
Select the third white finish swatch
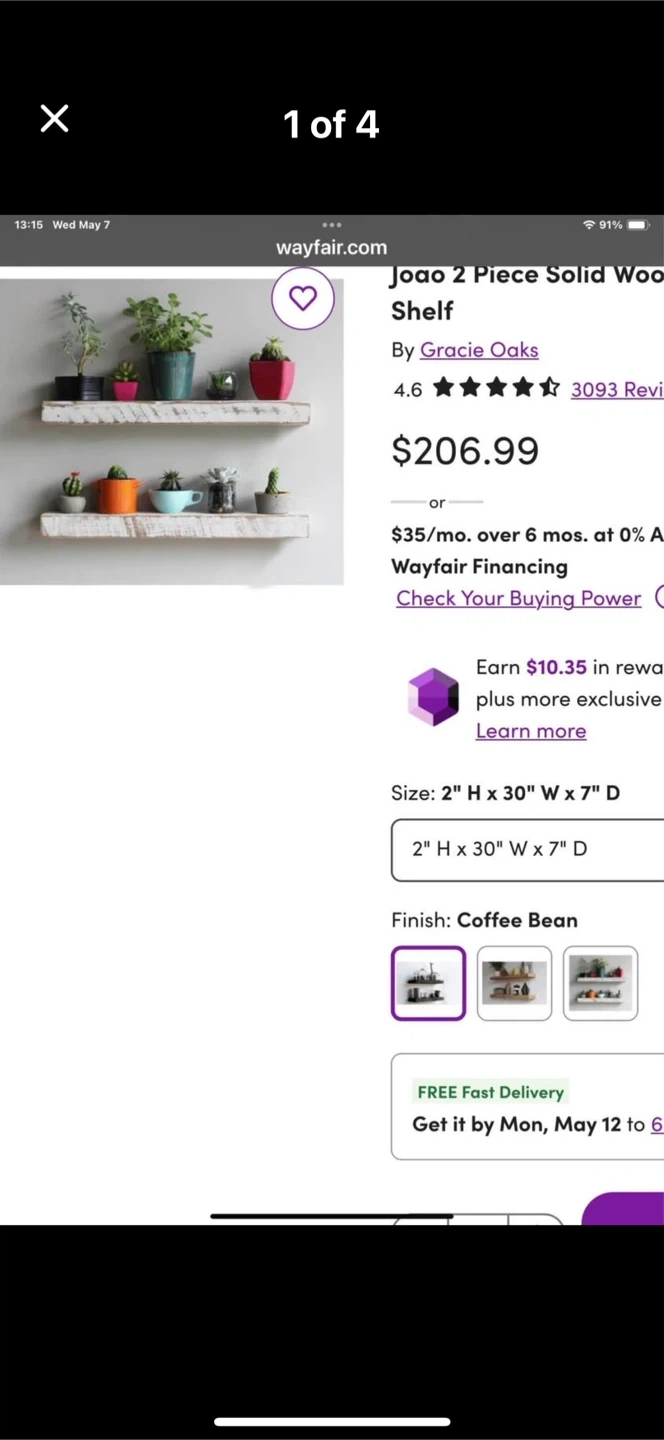pyautogui.click(x=600, y=983)
